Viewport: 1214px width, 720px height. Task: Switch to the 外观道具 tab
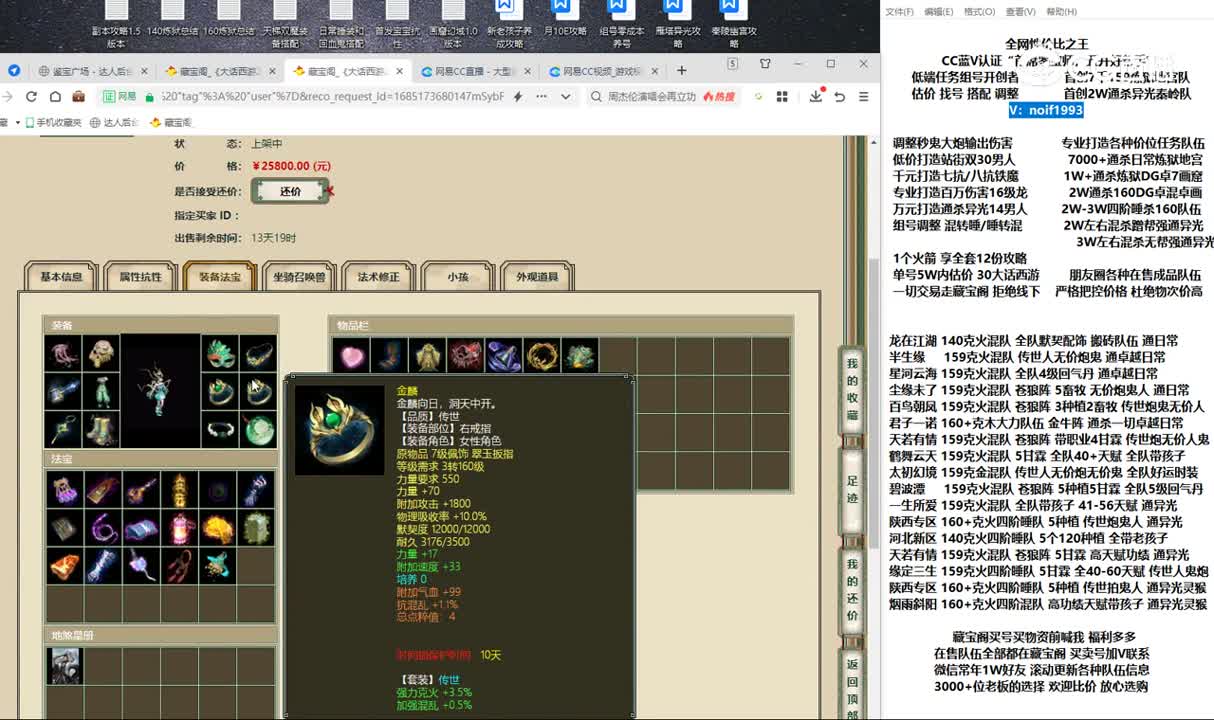click(x=537, y=277)
